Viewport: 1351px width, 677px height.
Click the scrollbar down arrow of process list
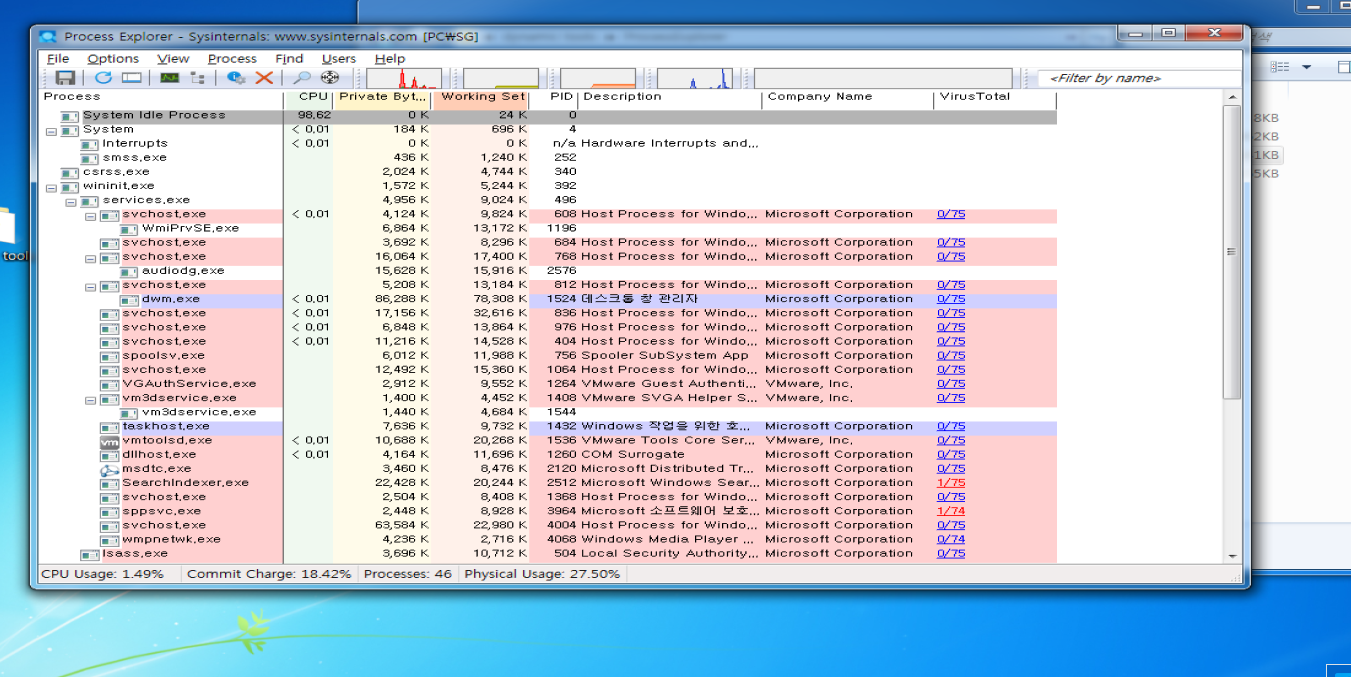(x=1233, y=556)
